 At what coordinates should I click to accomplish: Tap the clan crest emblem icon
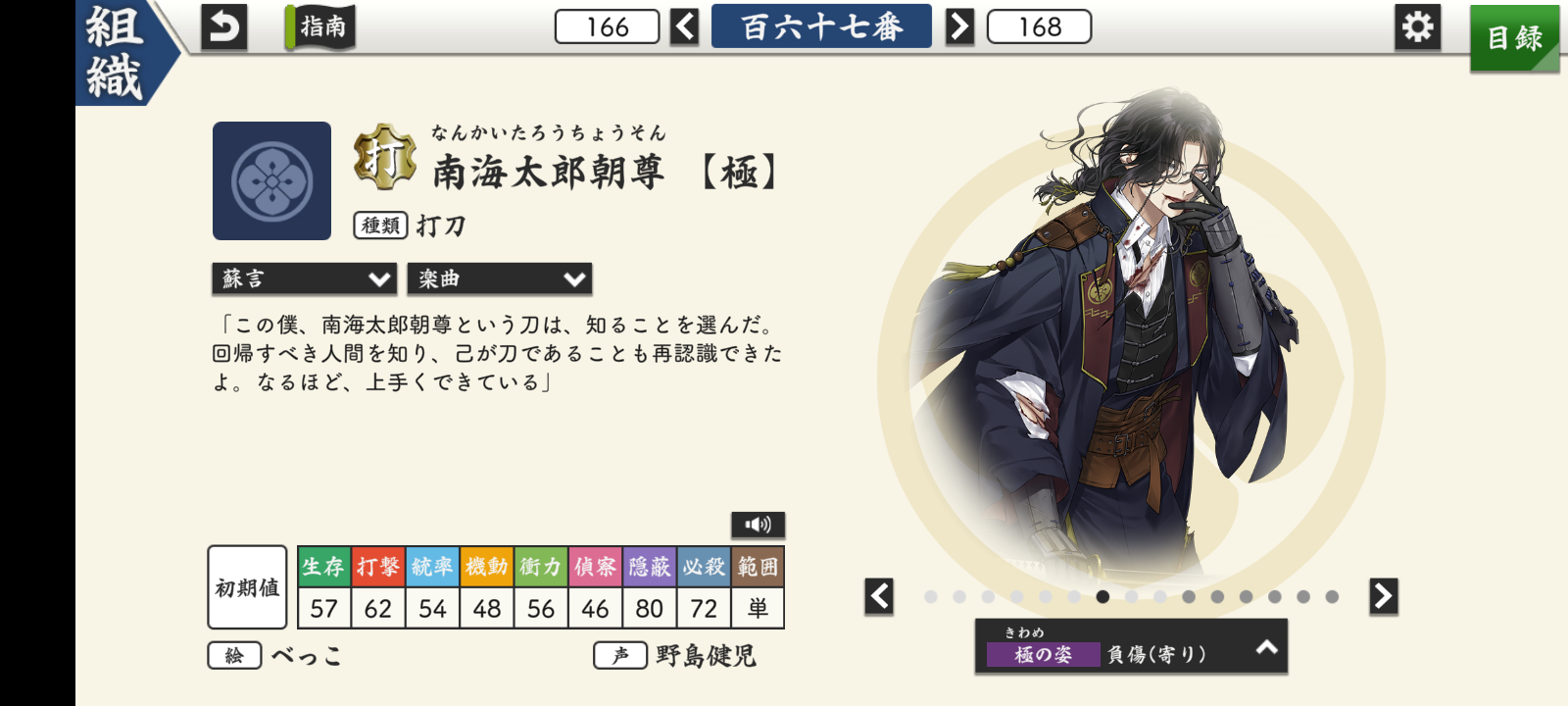271,181
